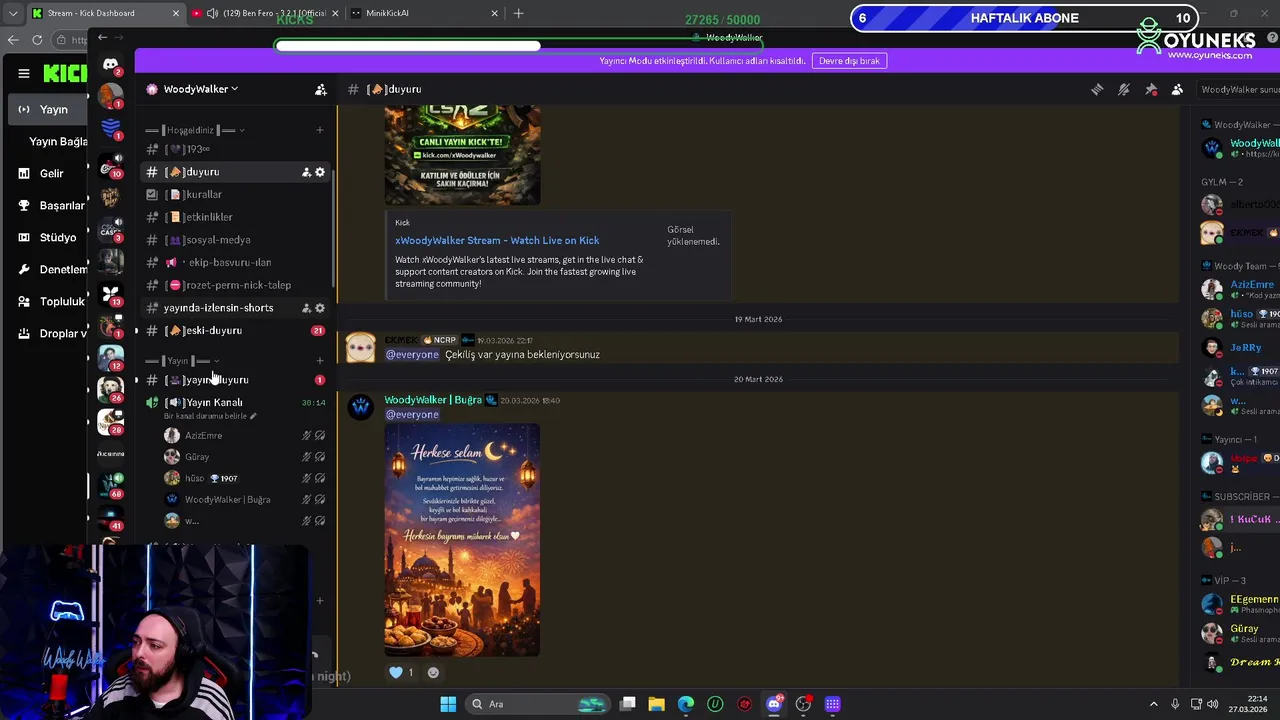This screenshot has width=1280, height=720.
Task: Open settings gear for duyuru channel
Action: (320, 172)
